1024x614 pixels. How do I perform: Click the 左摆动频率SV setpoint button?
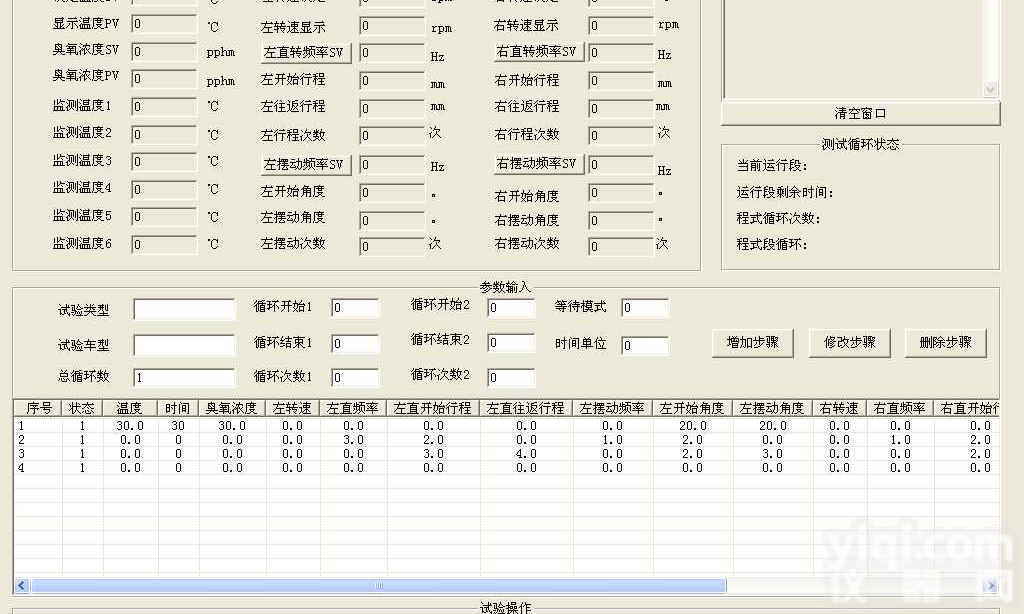pos(305,163)
